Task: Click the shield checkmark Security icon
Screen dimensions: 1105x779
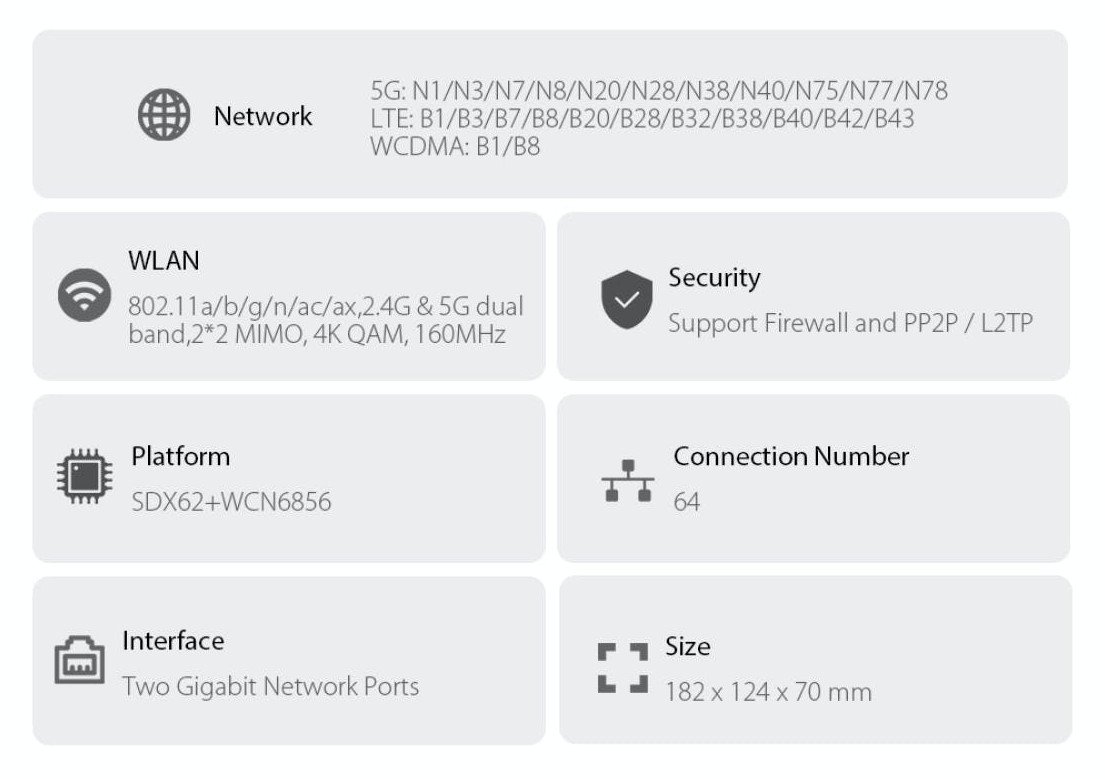Action: 627,300
